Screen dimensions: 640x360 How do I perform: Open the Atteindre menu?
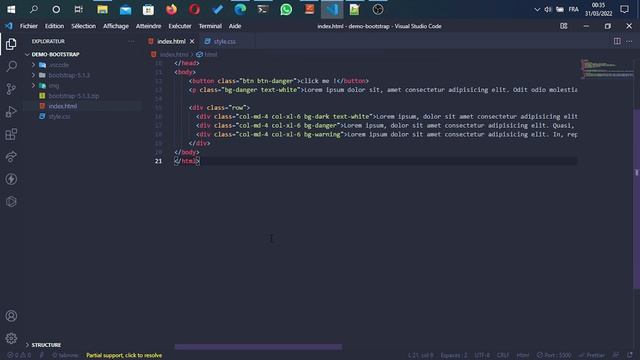coord(149,26)
